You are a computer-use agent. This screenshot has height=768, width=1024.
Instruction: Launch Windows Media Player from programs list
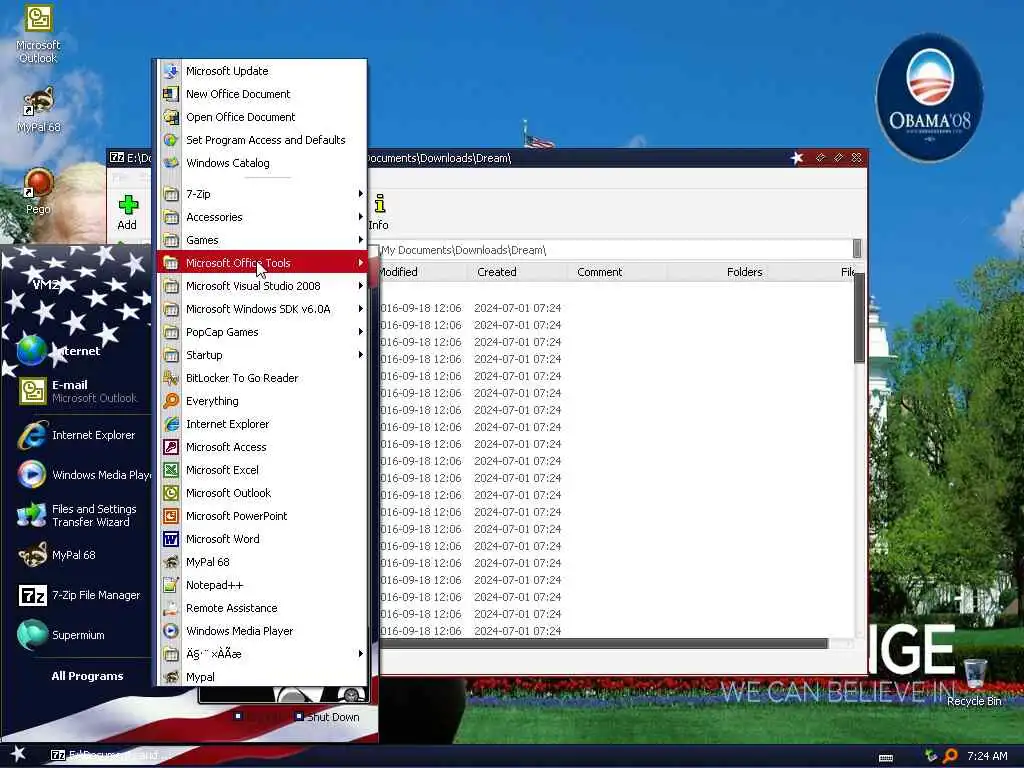[261, 631]
